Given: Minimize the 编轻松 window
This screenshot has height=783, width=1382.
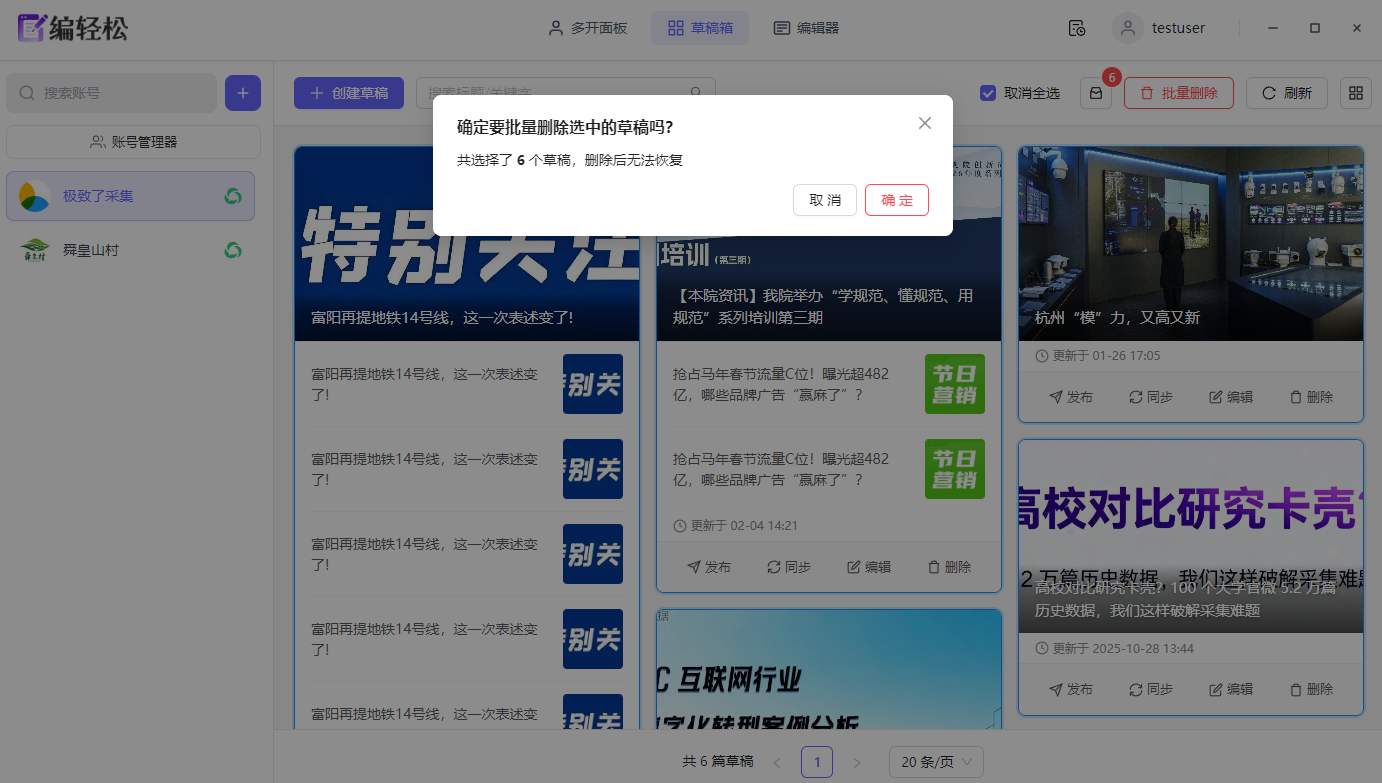Looking at the screenshot, I should pos(1272,28).
